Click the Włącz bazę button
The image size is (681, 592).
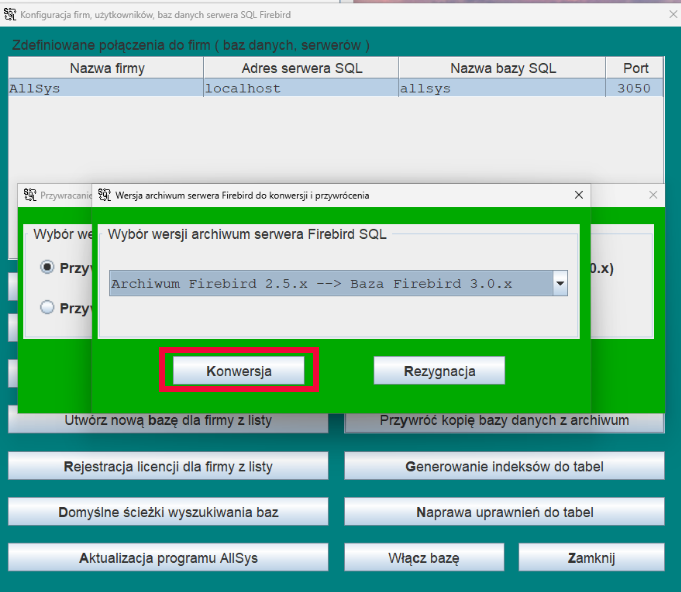(x=424, y=557)
